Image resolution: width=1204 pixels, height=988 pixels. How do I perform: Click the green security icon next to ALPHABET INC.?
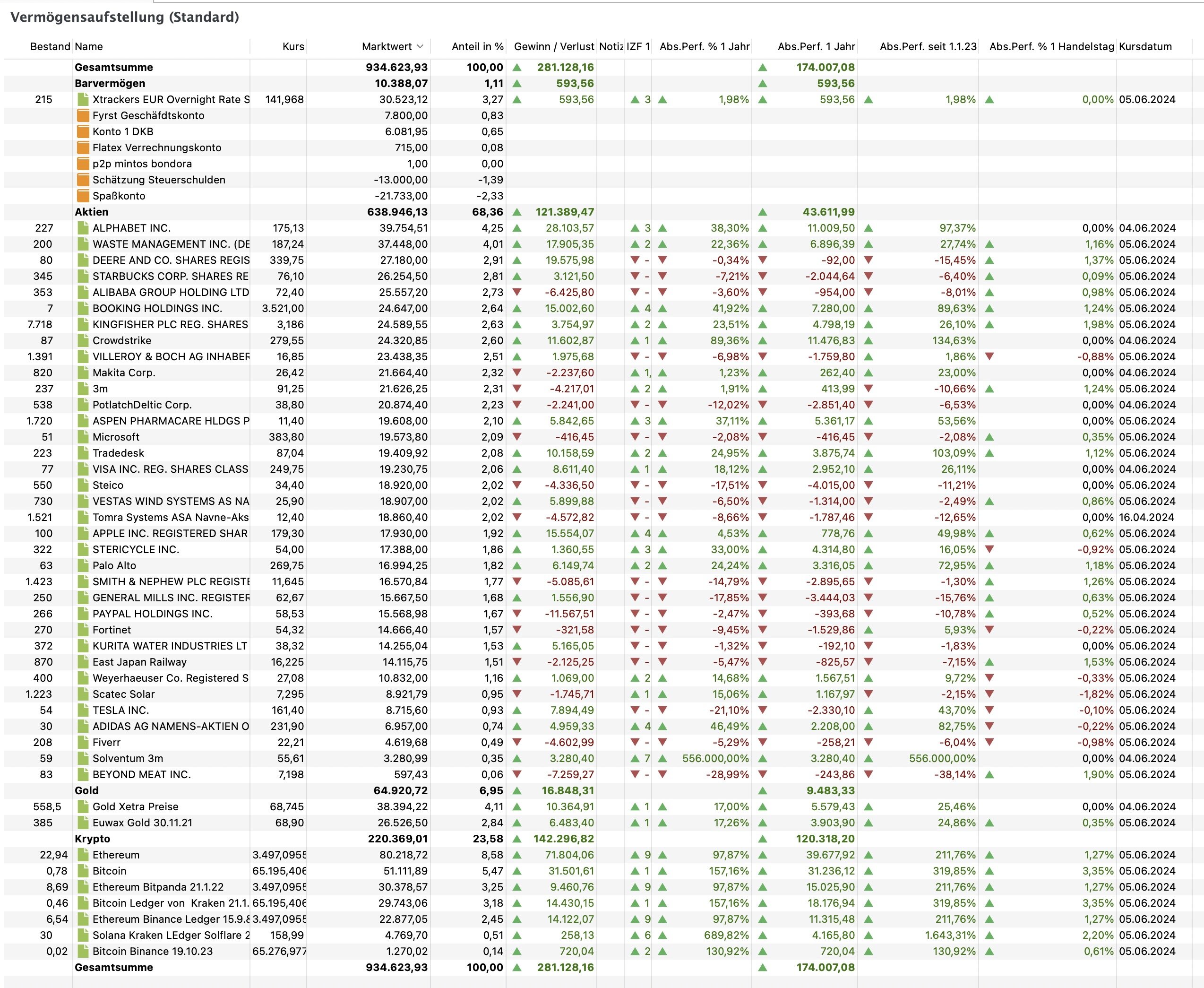[83, 228]
